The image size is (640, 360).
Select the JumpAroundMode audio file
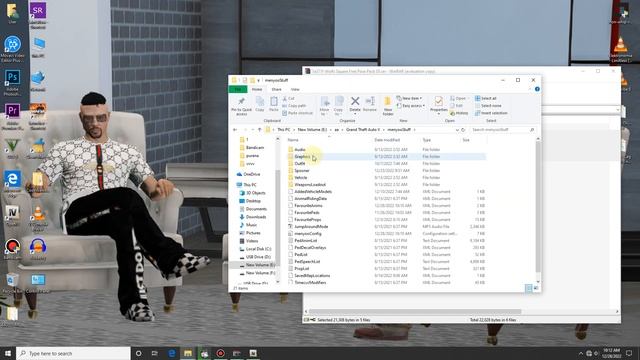(x=311, y=227)
